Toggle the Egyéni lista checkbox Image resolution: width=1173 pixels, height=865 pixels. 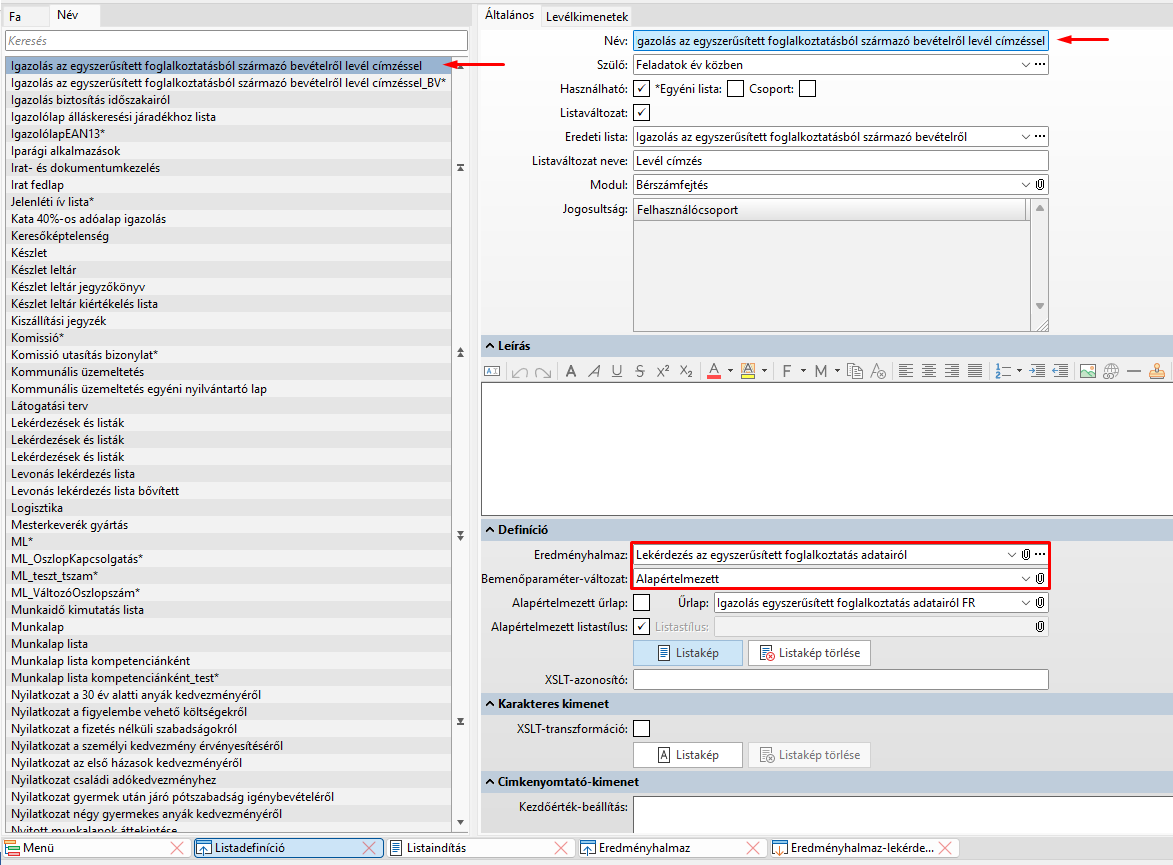pos(735,89)
